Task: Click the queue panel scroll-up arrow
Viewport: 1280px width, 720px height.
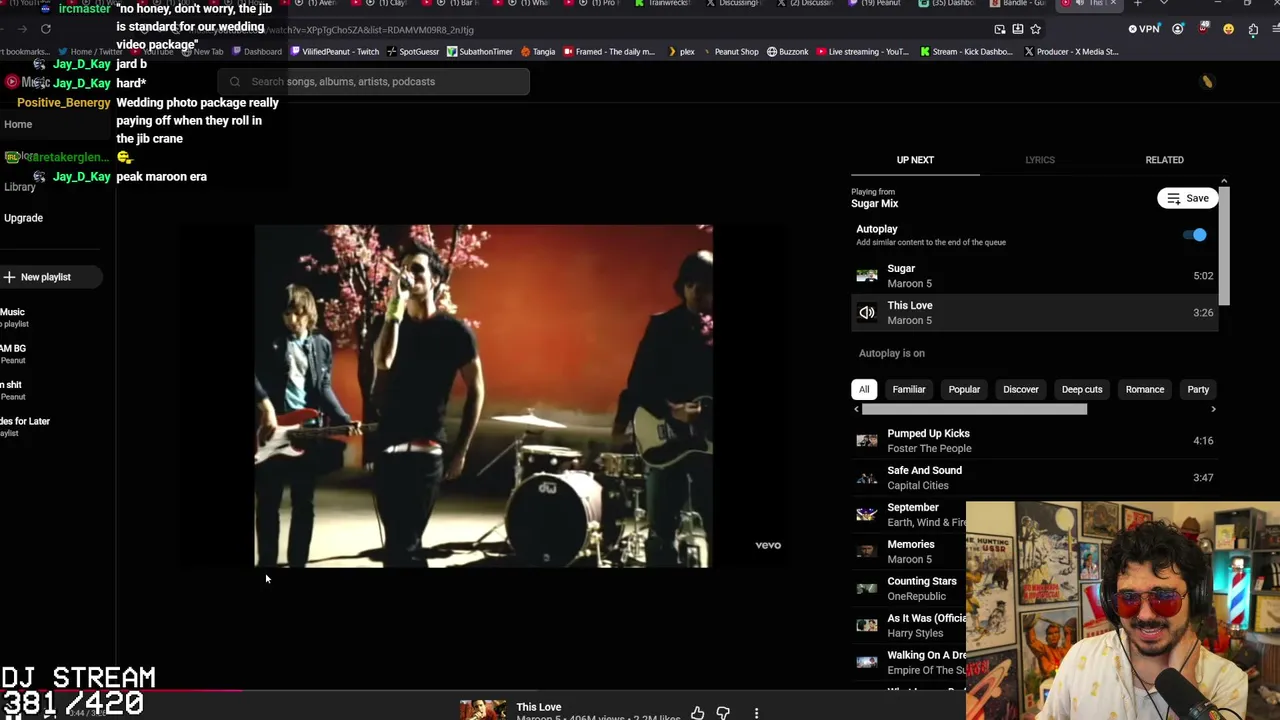Action: coord(1224,182)
